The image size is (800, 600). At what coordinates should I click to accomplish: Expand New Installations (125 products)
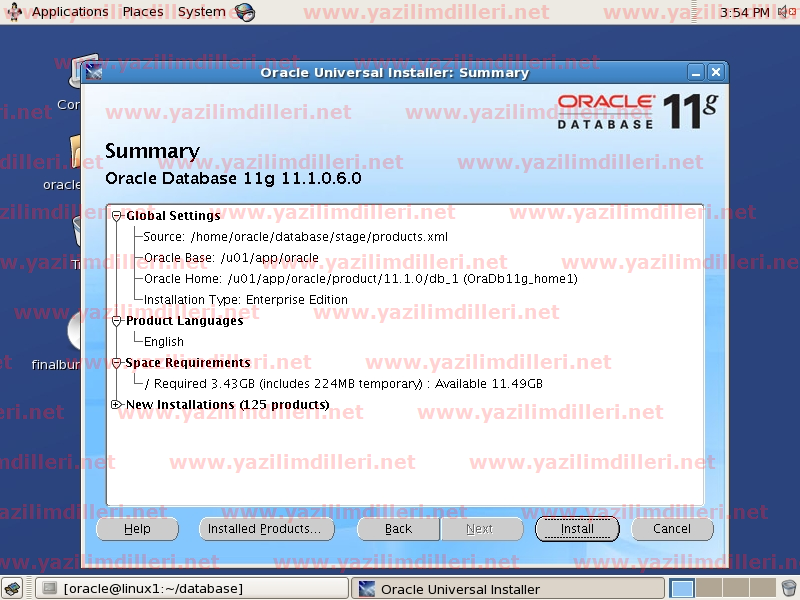pyautogui.click(x=117, y=405)
